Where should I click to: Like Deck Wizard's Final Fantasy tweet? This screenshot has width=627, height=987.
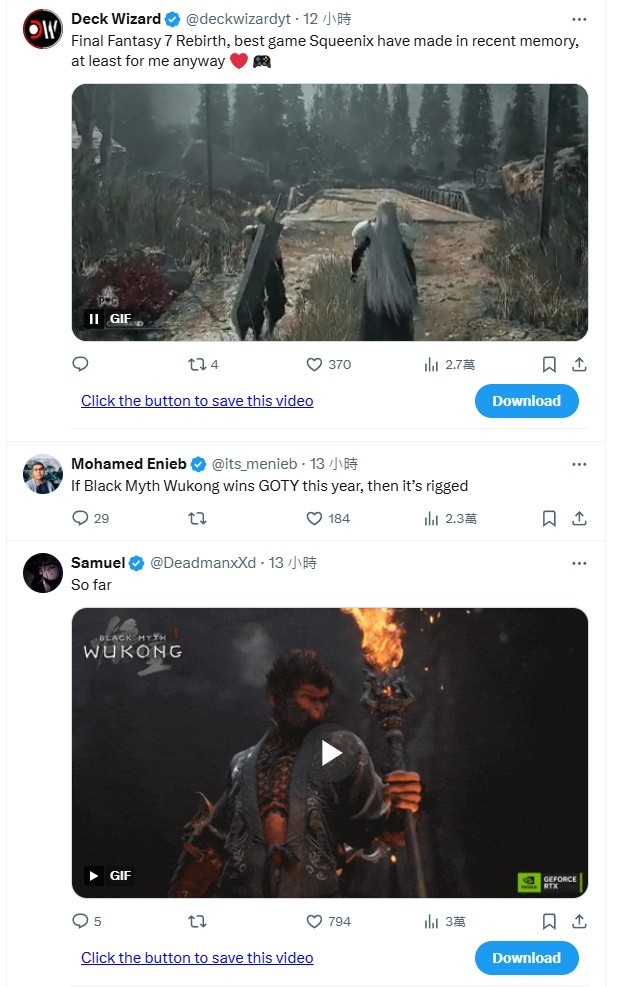click(x=314, y=365)
